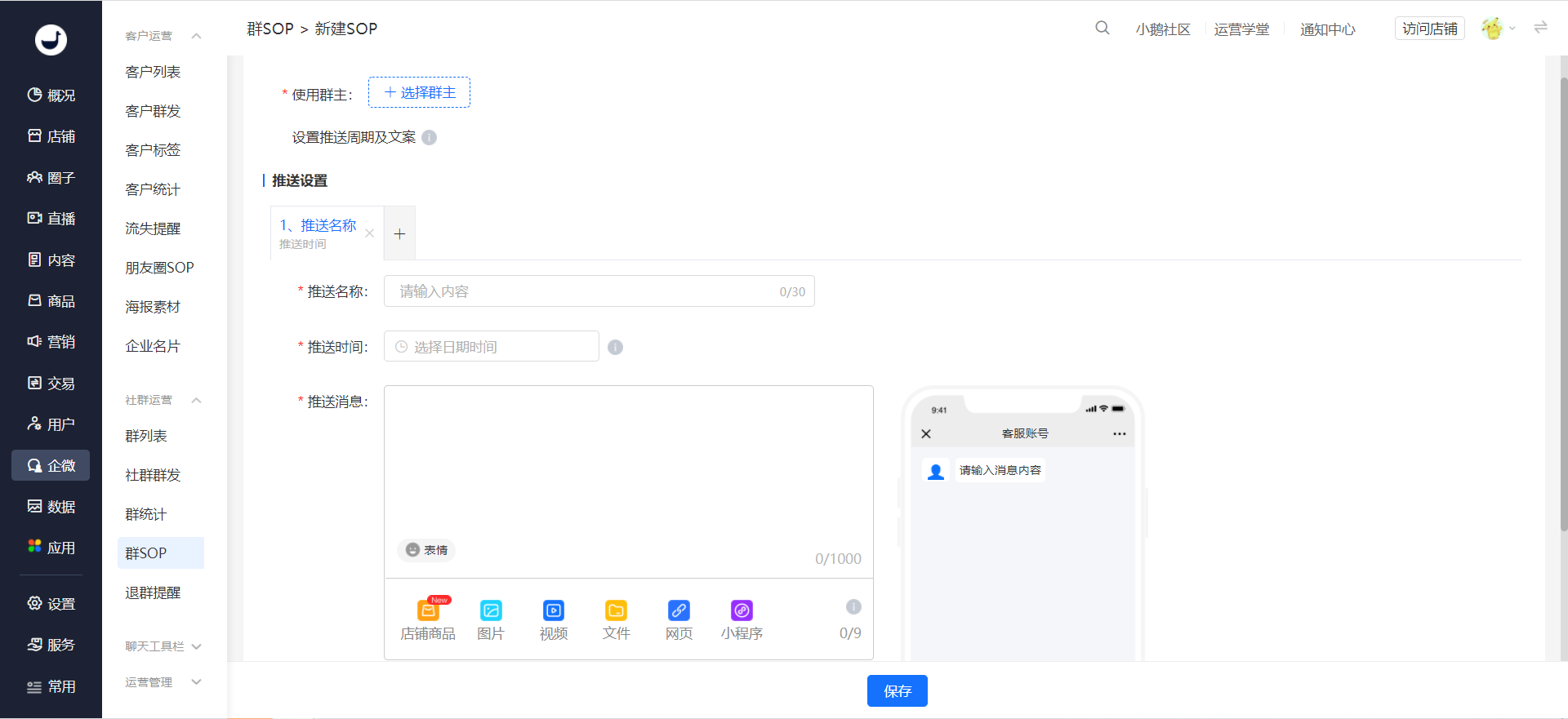Viewport: 1568px width, 719px height.
Task: Open the user avatar dropdown menu
Action: click(1499, 29)
